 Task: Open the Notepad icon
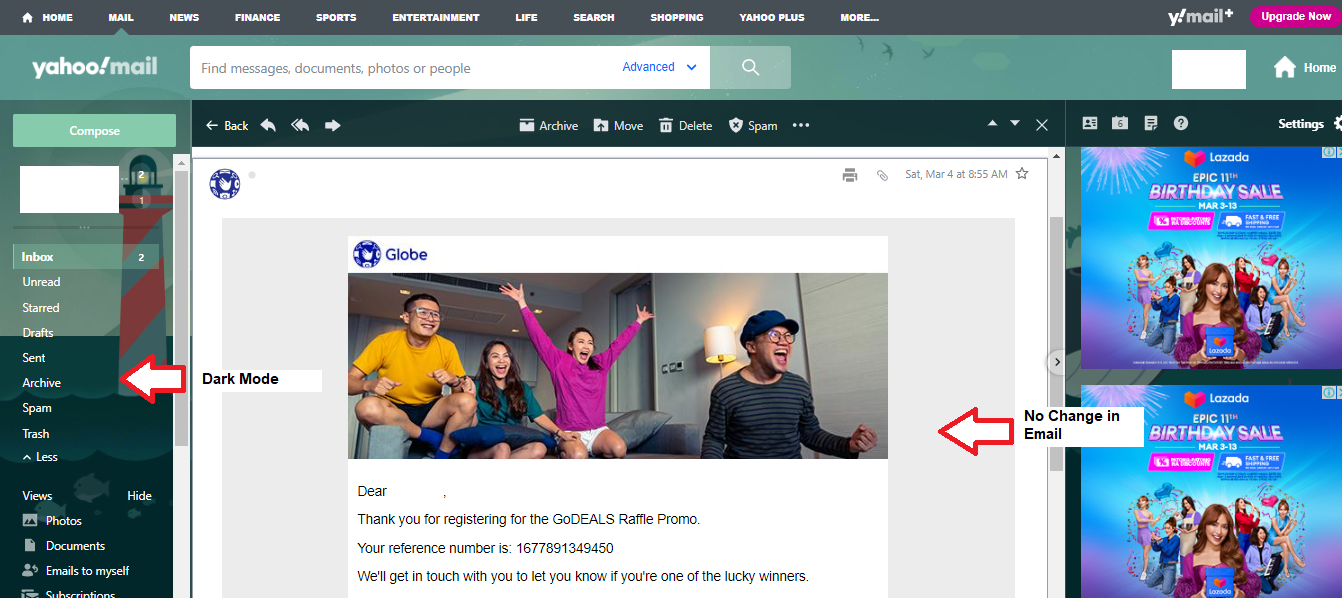pos(1151,123)
